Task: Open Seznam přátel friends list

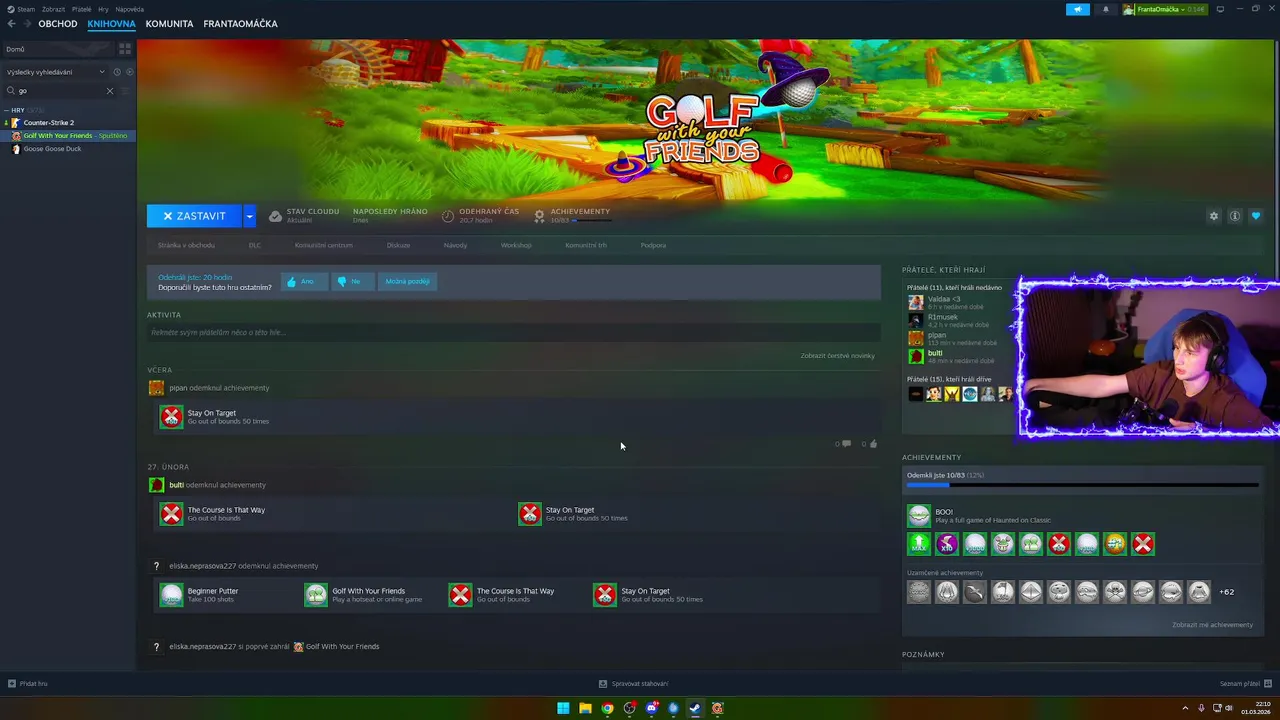Action: coord(1245,684)
